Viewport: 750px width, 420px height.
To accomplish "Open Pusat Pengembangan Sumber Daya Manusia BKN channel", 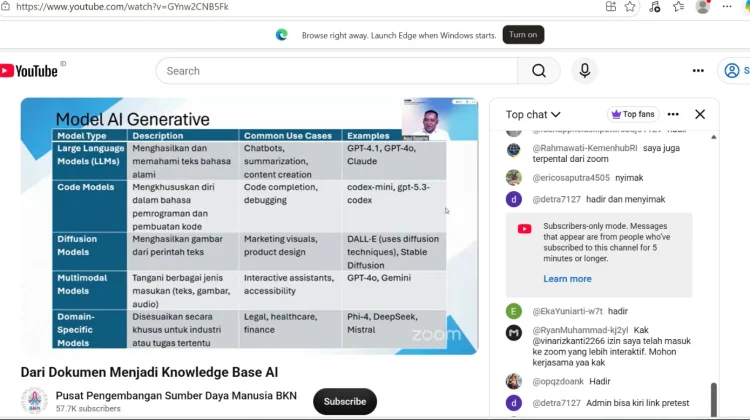I will coord(176,396).
